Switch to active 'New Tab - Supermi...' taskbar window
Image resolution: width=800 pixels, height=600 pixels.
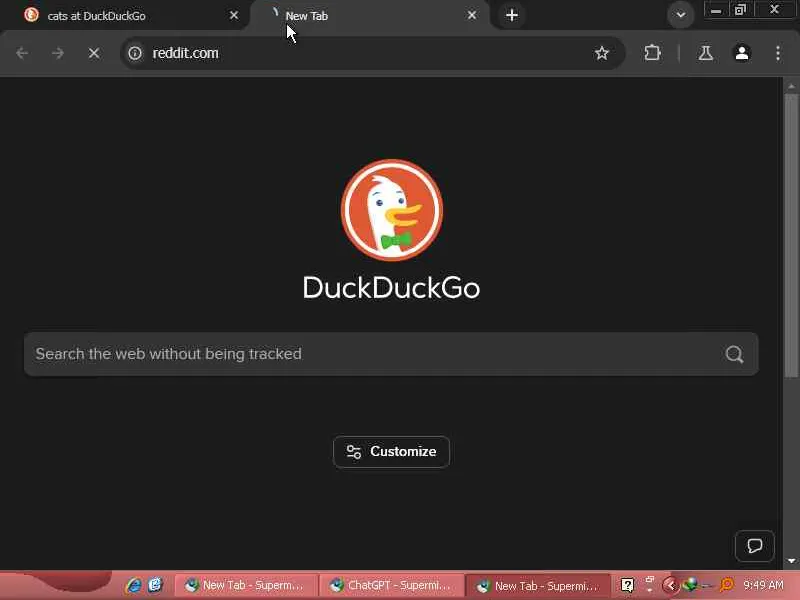click(x=537, y=585)
